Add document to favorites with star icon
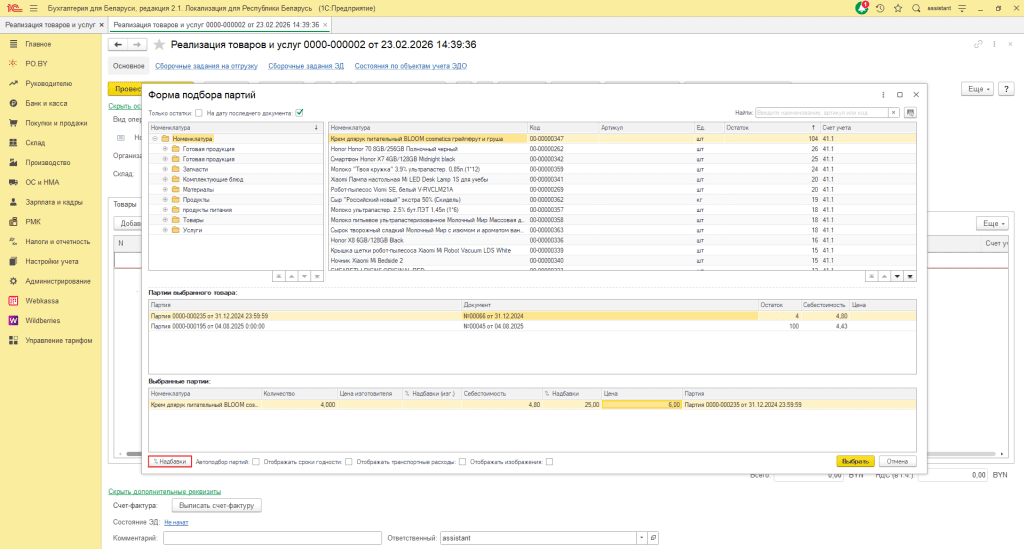Screen dimensions: 1024x549 tap(158, 45)
